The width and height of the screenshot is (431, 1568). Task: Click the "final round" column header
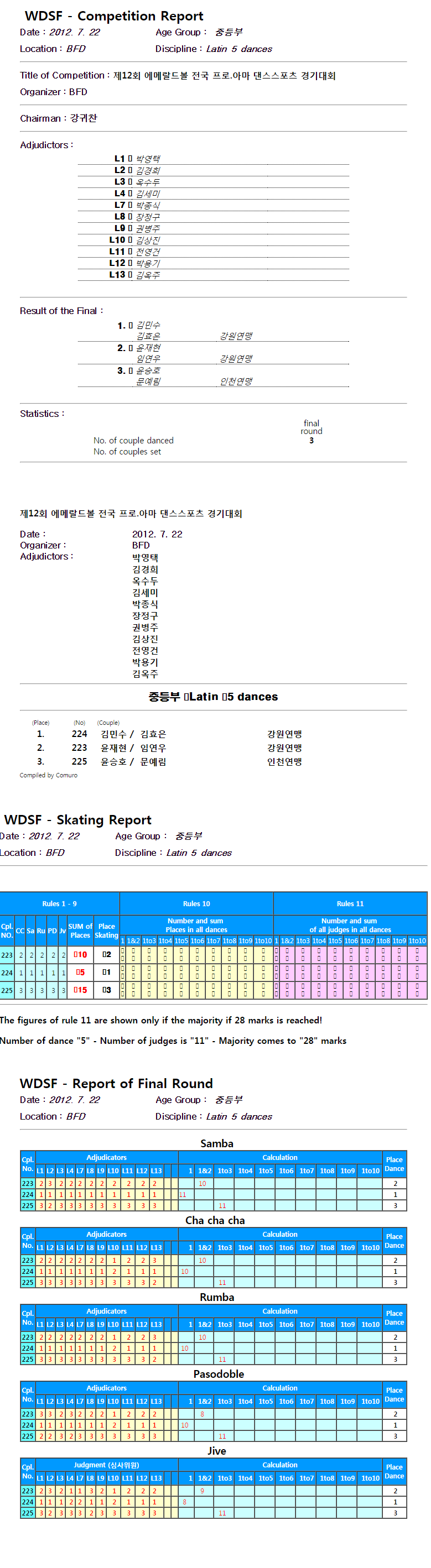pos(311,427)
